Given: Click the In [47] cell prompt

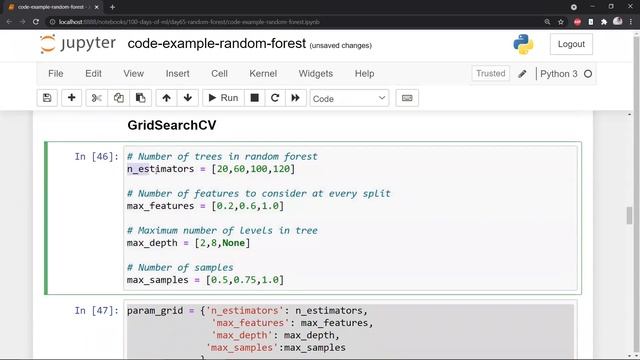Looking at the screenshot, I should coord(96,311).
